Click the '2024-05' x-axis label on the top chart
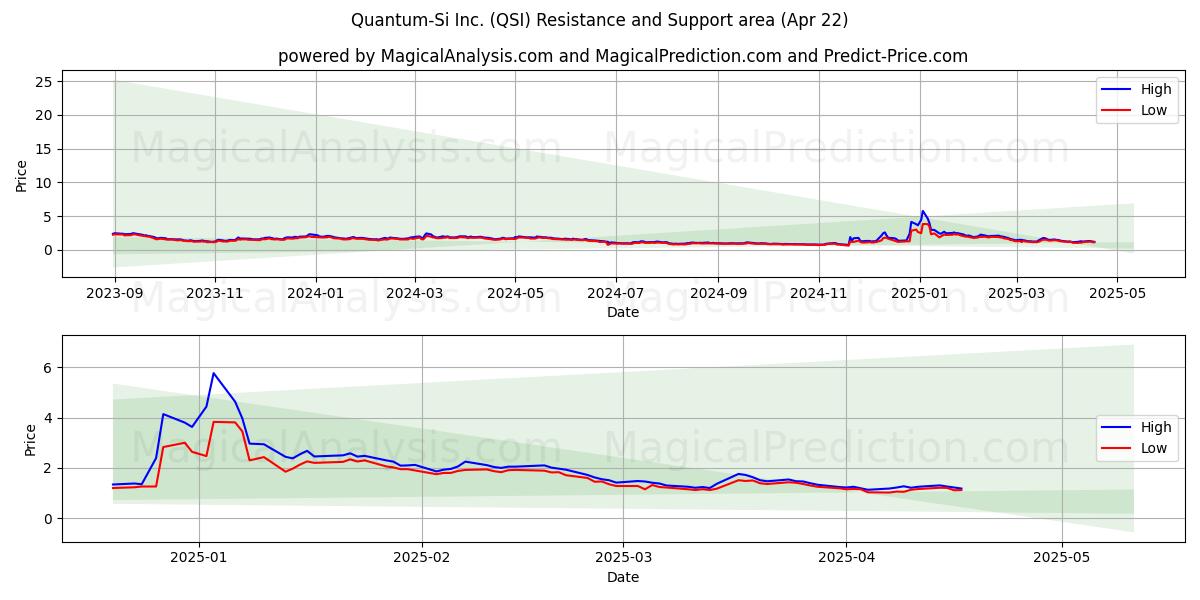Viewport: 1200px width, 600px height. click(x=515, y=294)
